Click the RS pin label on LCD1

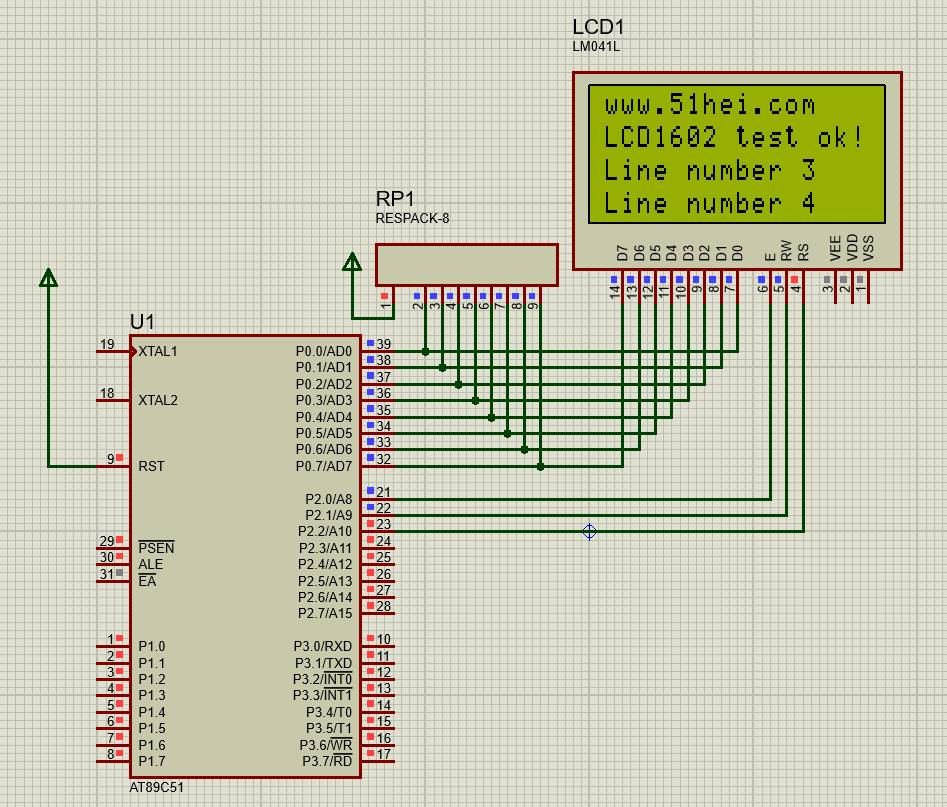point(803,252)
